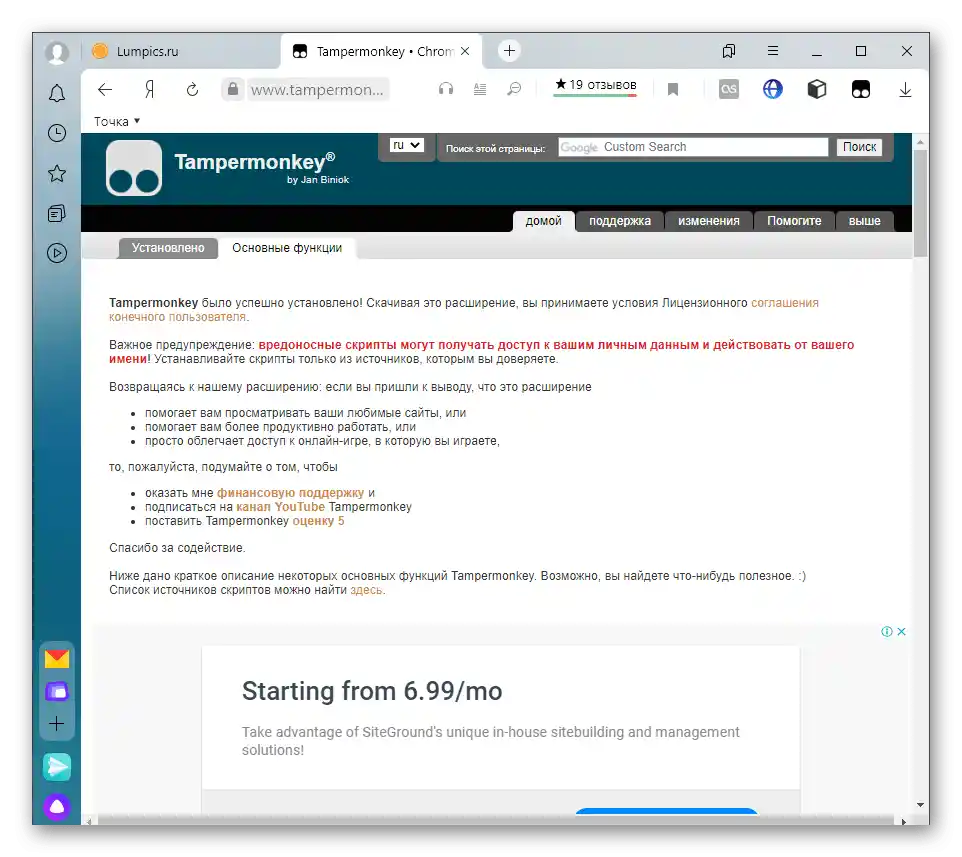
Task: Open the license agreement соглашения link
Action: tap(785, 303)
